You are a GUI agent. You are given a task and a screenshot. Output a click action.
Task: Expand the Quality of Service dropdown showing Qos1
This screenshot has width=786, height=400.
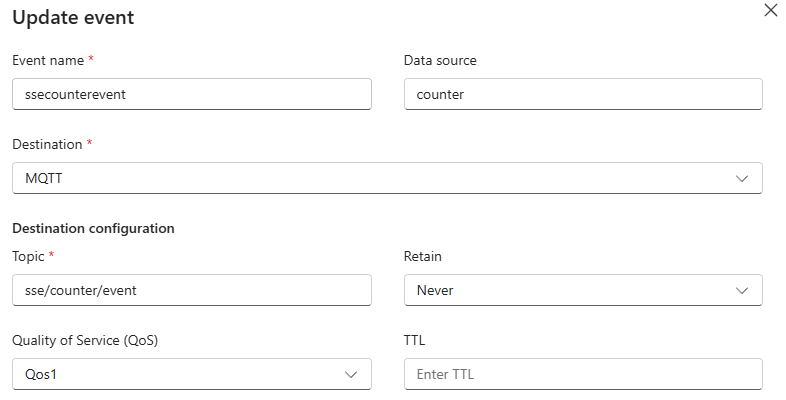pos(191,374)
